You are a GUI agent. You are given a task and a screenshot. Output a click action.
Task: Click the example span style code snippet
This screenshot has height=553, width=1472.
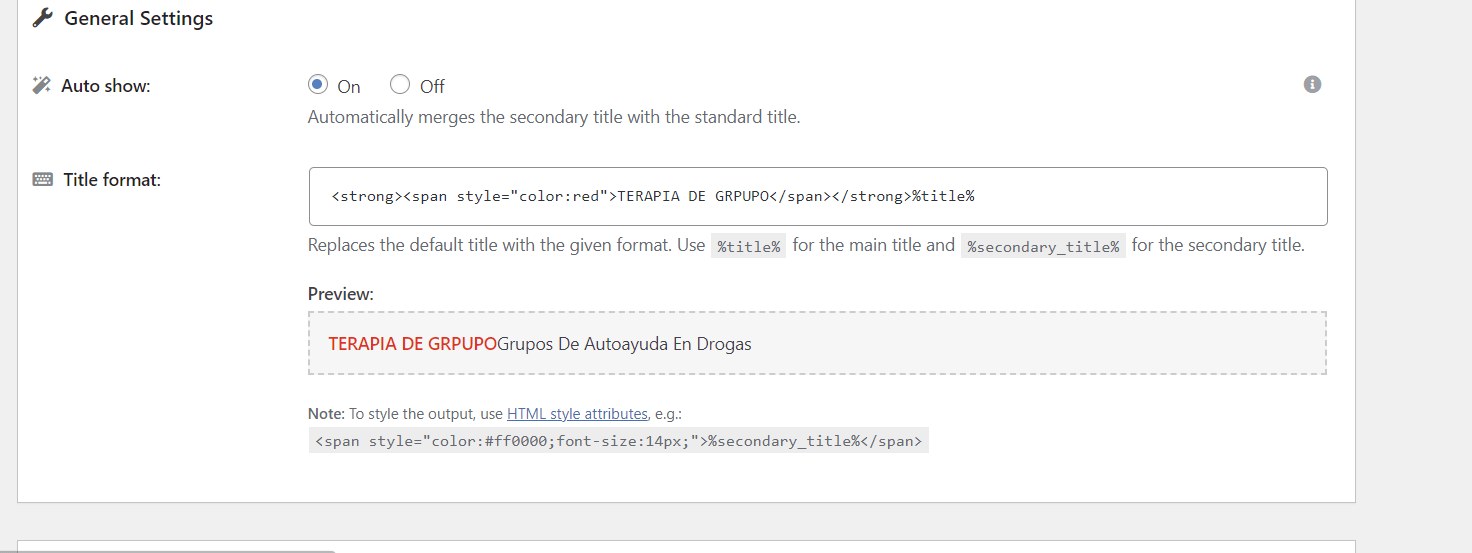coord(618,441)
